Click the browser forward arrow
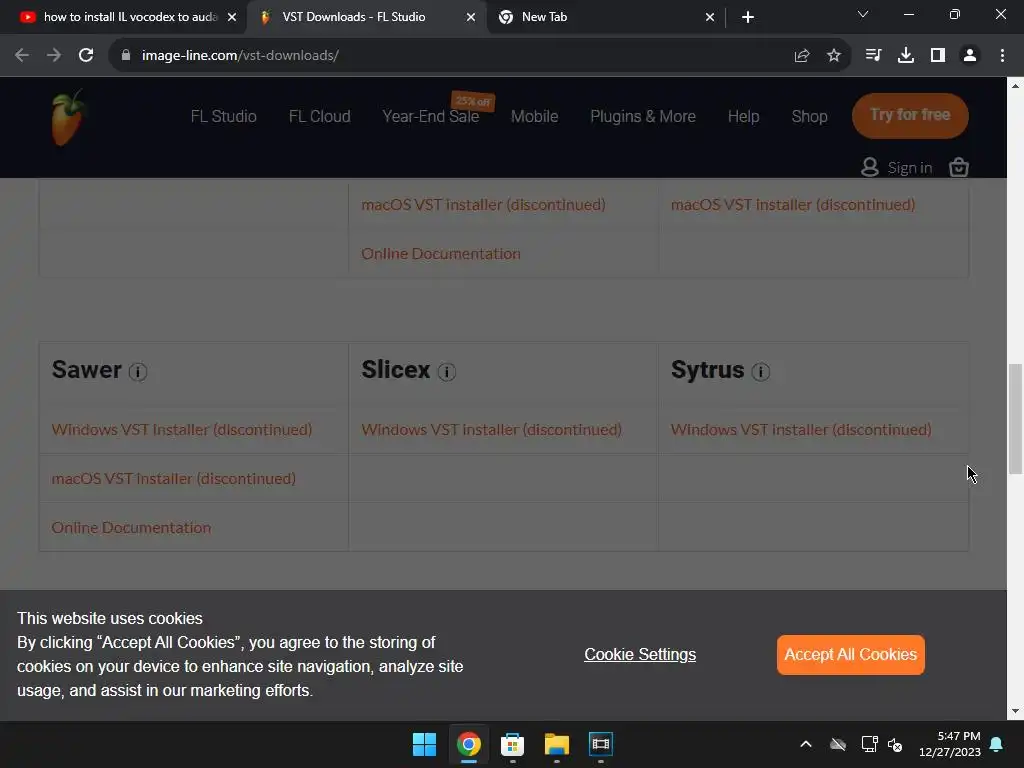The height and width of the screenshot is (768, 1024). click(x=54, y=56)
